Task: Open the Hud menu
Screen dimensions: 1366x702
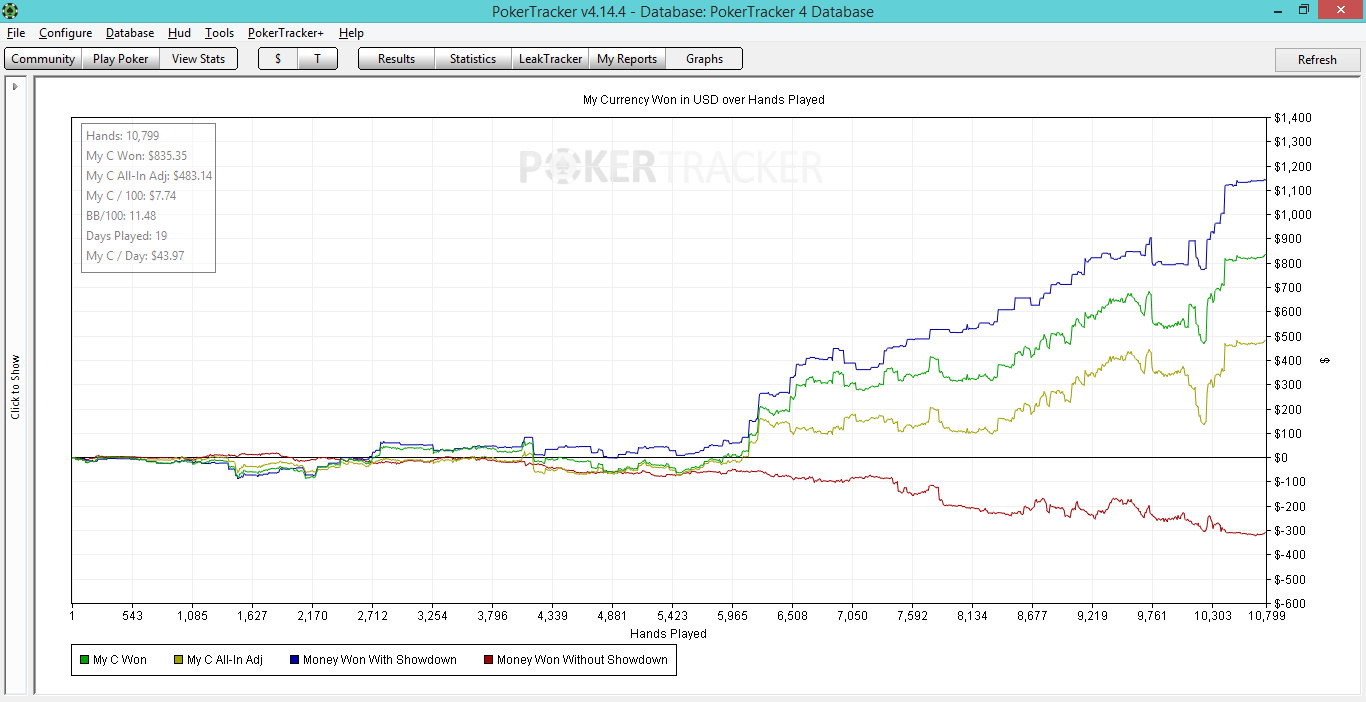Action: point(179,33)
